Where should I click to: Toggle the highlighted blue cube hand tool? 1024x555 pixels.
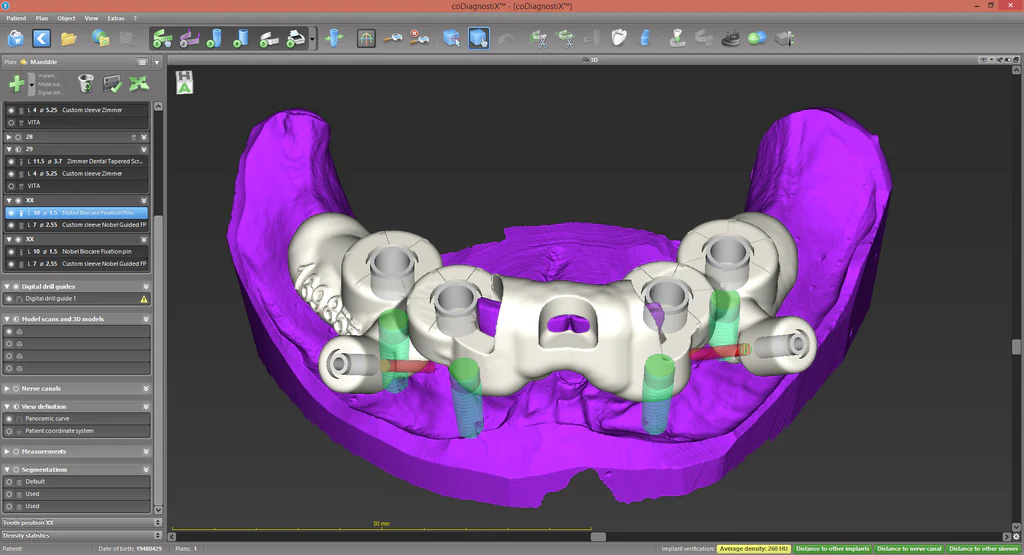(479, 39)
